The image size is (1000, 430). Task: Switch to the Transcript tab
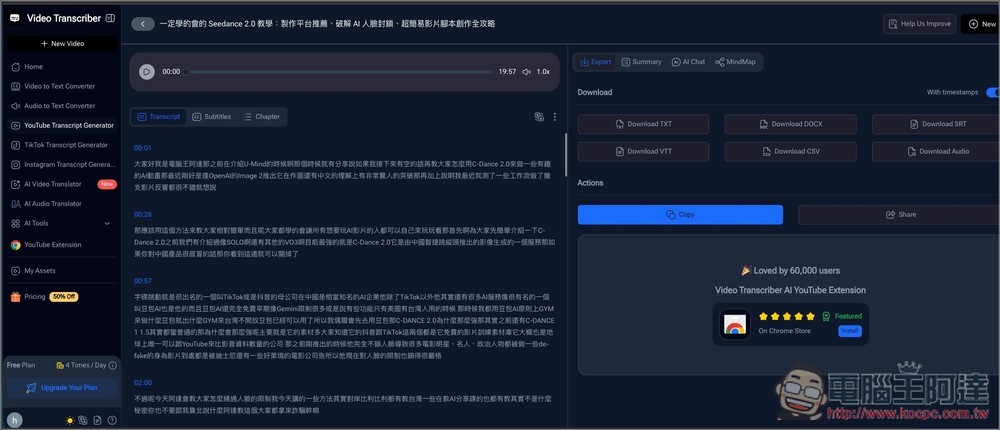pyautogui.click(x=159, y=117)
